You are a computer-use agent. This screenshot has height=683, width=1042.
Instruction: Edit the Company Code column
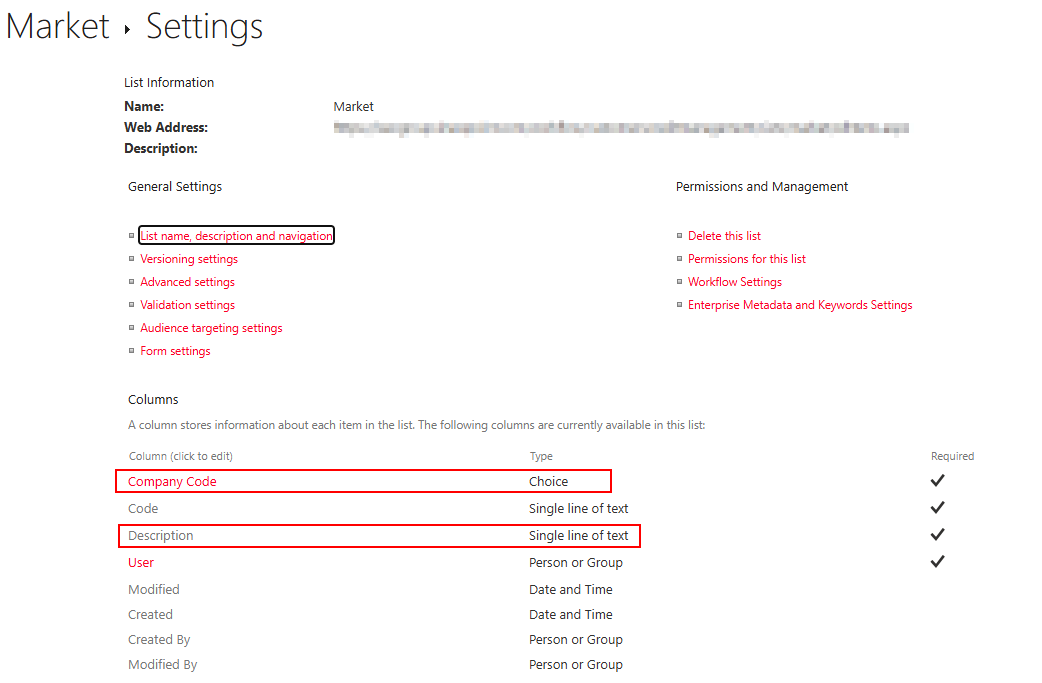172,482
